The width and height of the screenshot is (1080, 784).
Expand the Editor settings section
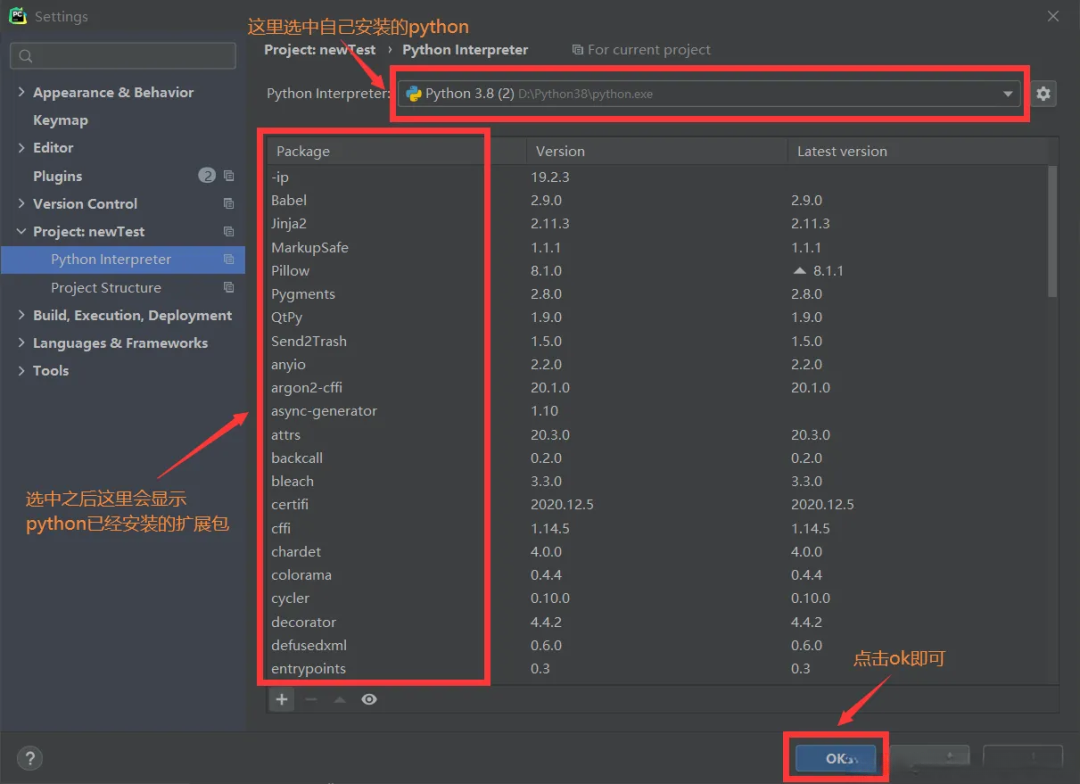click(21, 147)
